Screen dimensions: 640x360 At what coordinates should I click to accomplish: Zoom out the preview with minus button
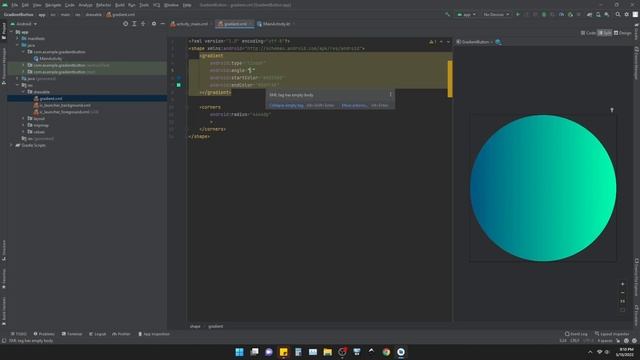click(622, 293)
